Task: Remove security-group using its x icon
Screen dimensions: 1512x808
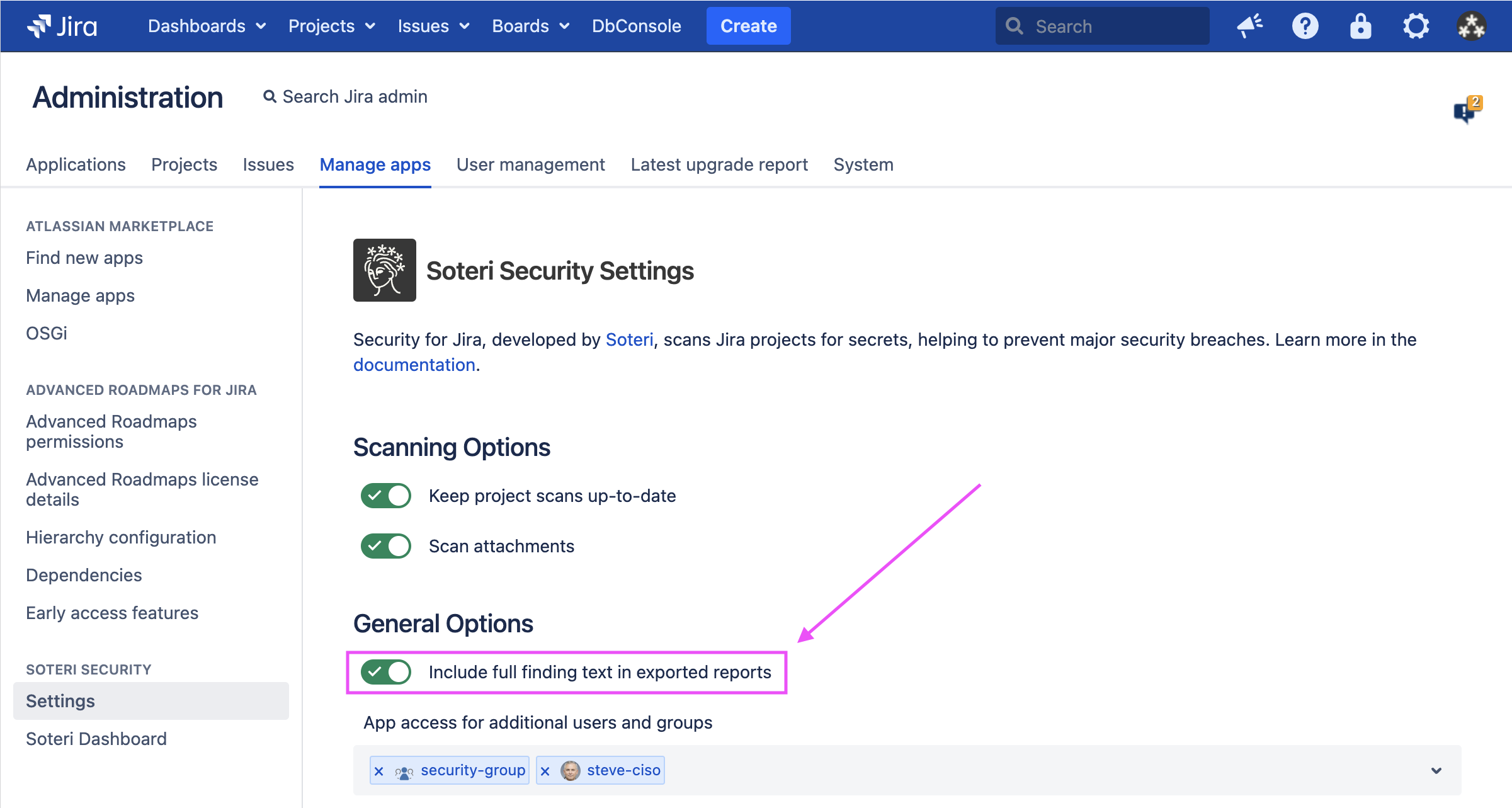Action: pos(379,771)
